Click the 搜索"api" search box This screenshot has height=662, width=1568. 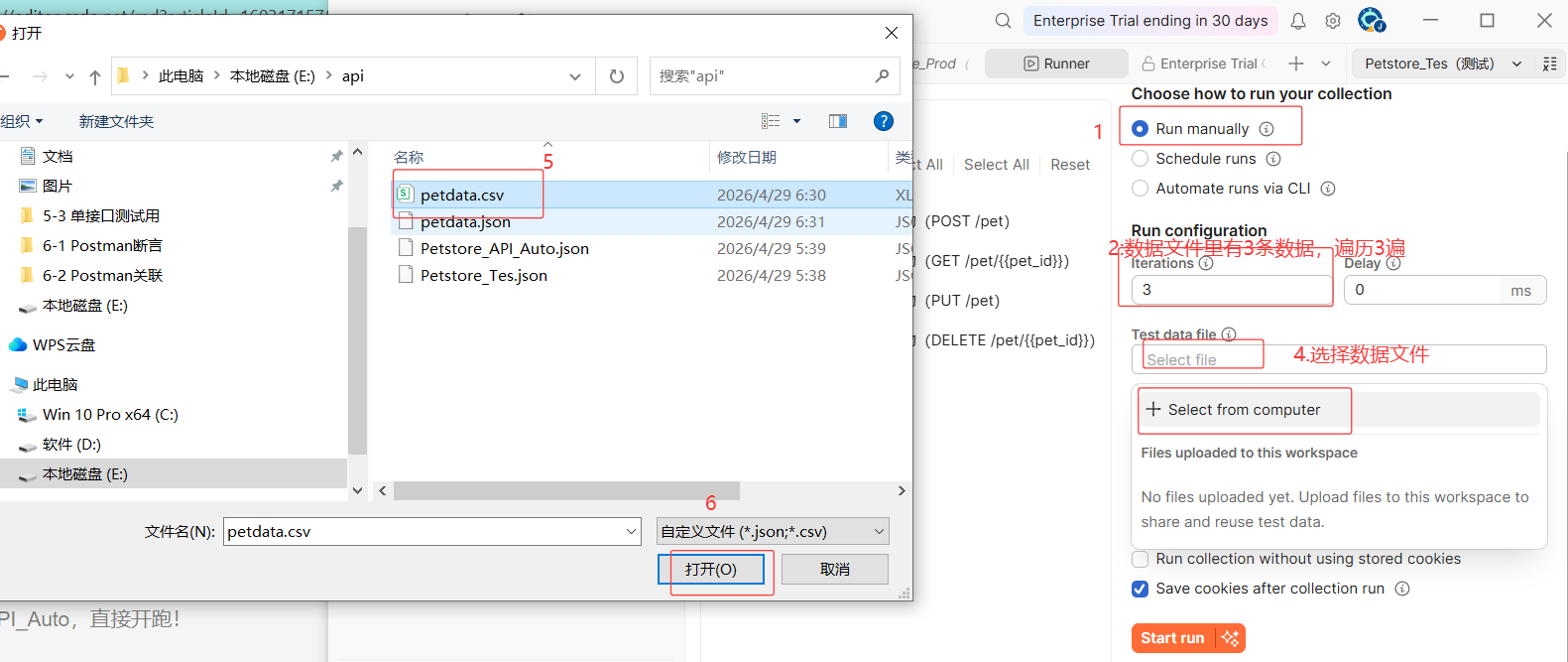tap(774, 76)
